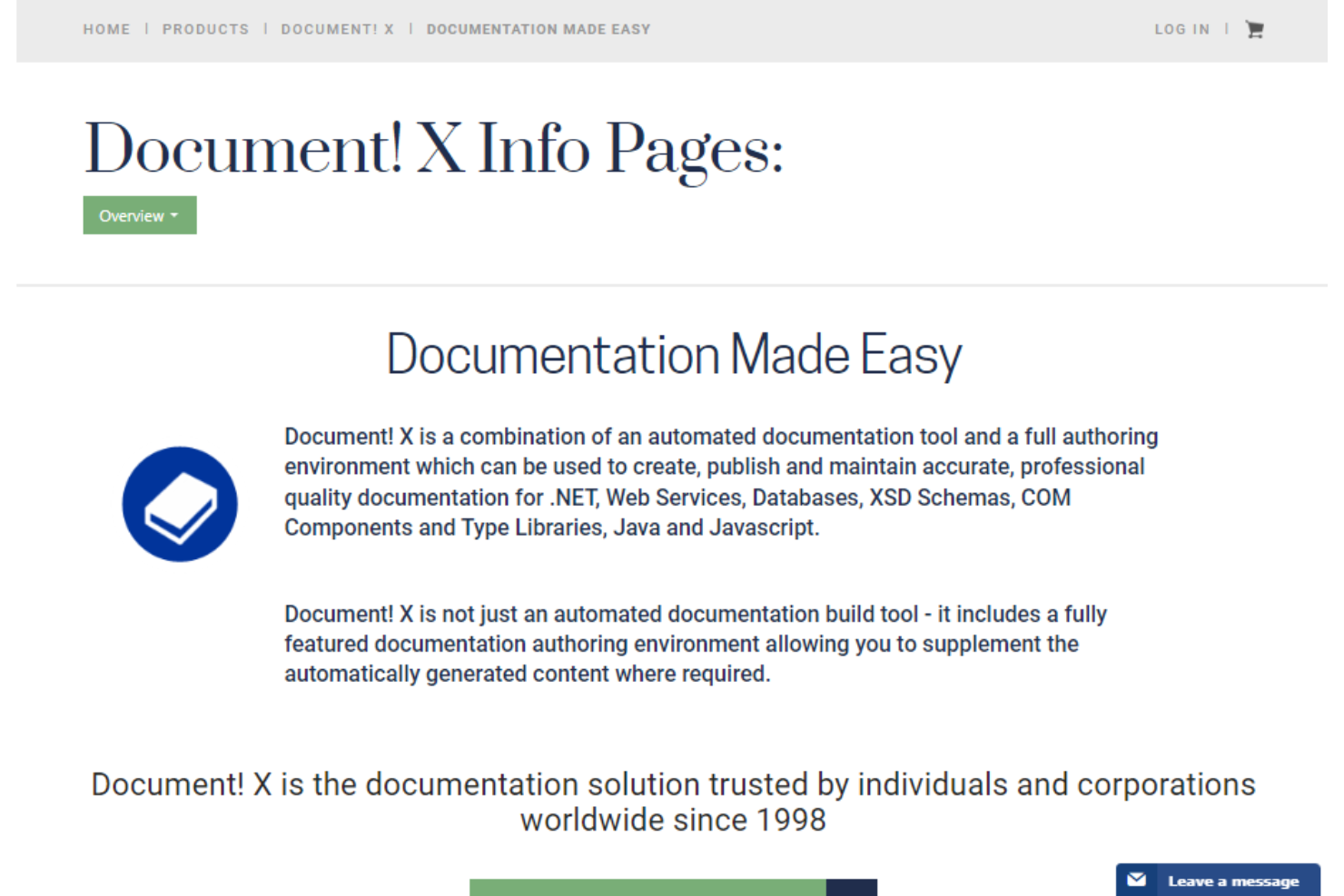Image resolution: width=1344 pixels, height=896 pixels.
Task: Select the DOCUMENTATION MADE EASY nav entry
Action: click(539, 29)
